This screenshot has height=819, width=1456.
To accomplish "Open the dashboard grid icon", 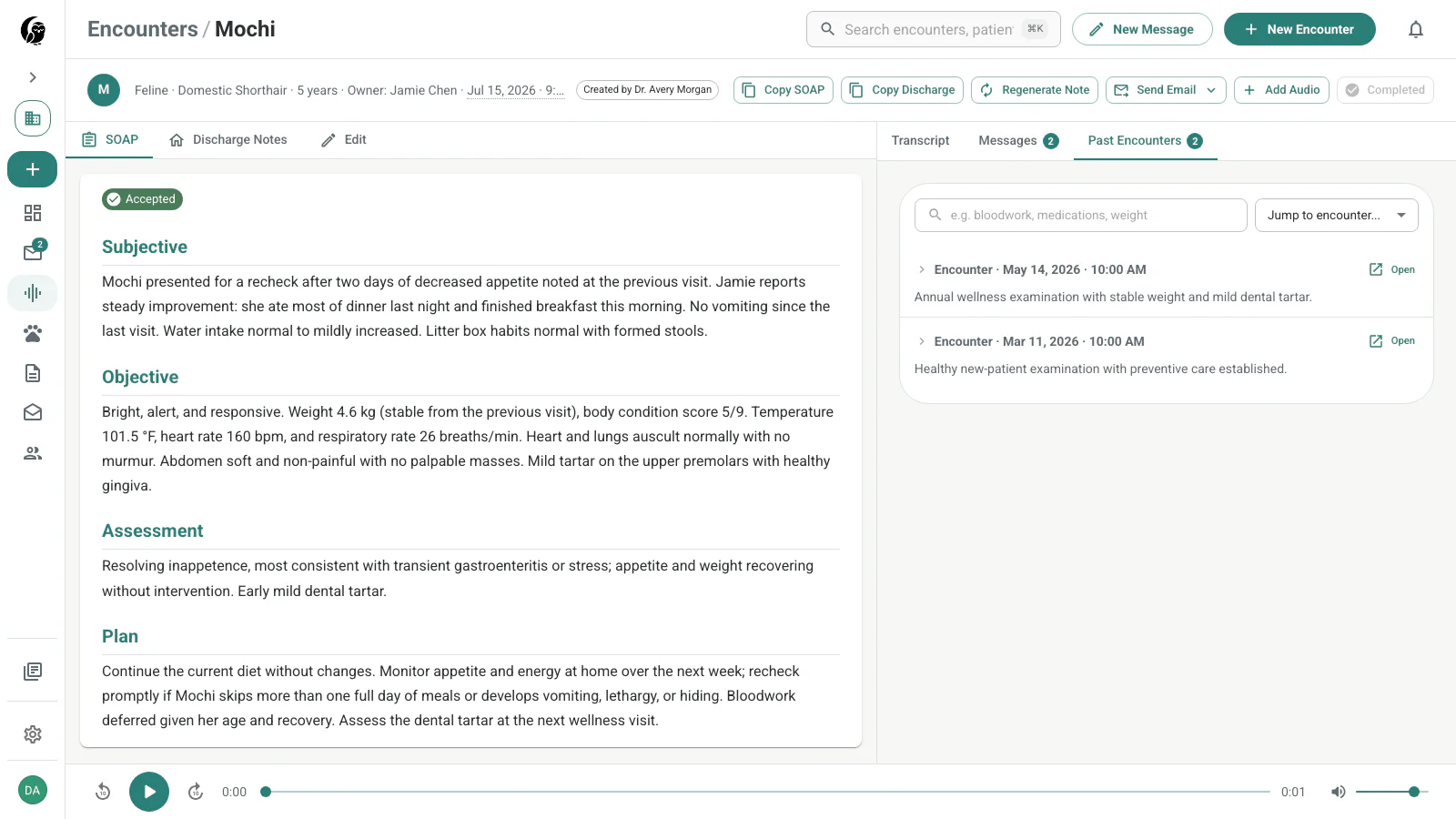I will pyautogui.click(x=33, y=213).
